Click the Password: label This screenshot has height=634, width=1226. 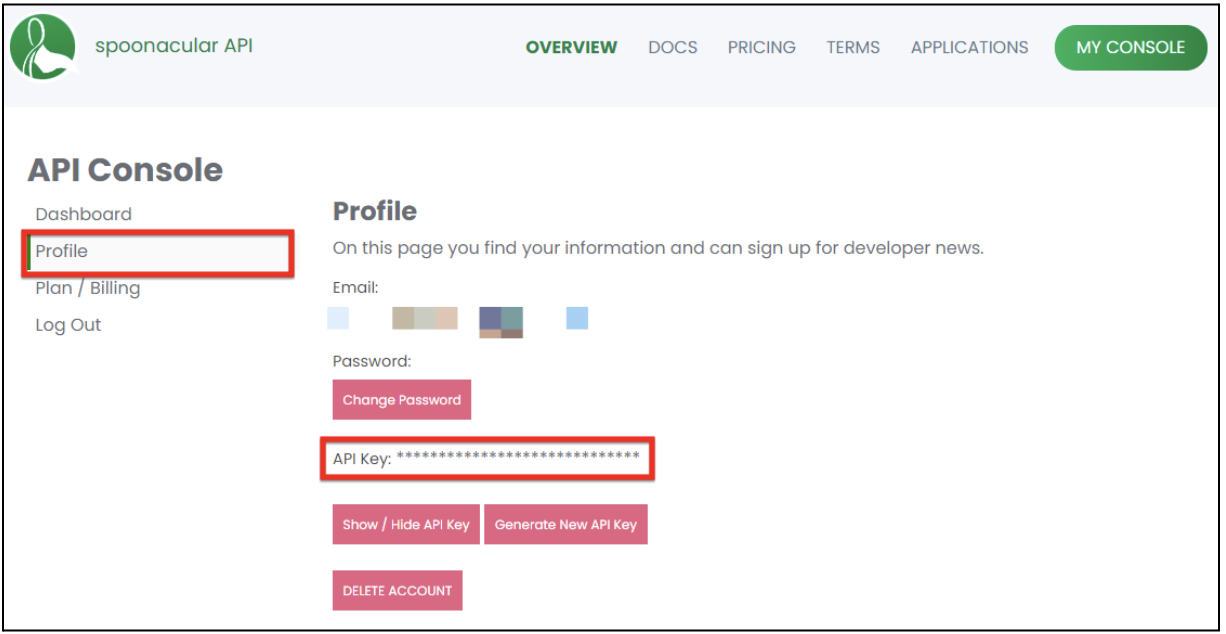(x=372, y=361)
